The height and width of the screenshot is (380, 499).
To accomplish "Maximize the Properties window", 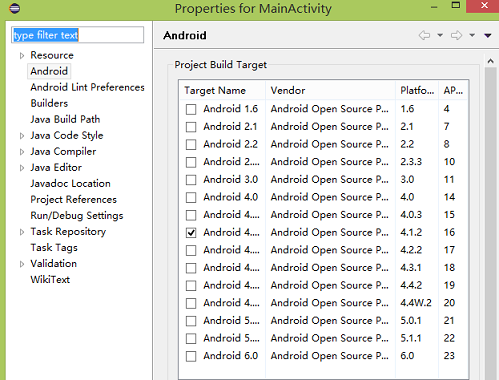I will pyautogui.click(x=456, y=5).
